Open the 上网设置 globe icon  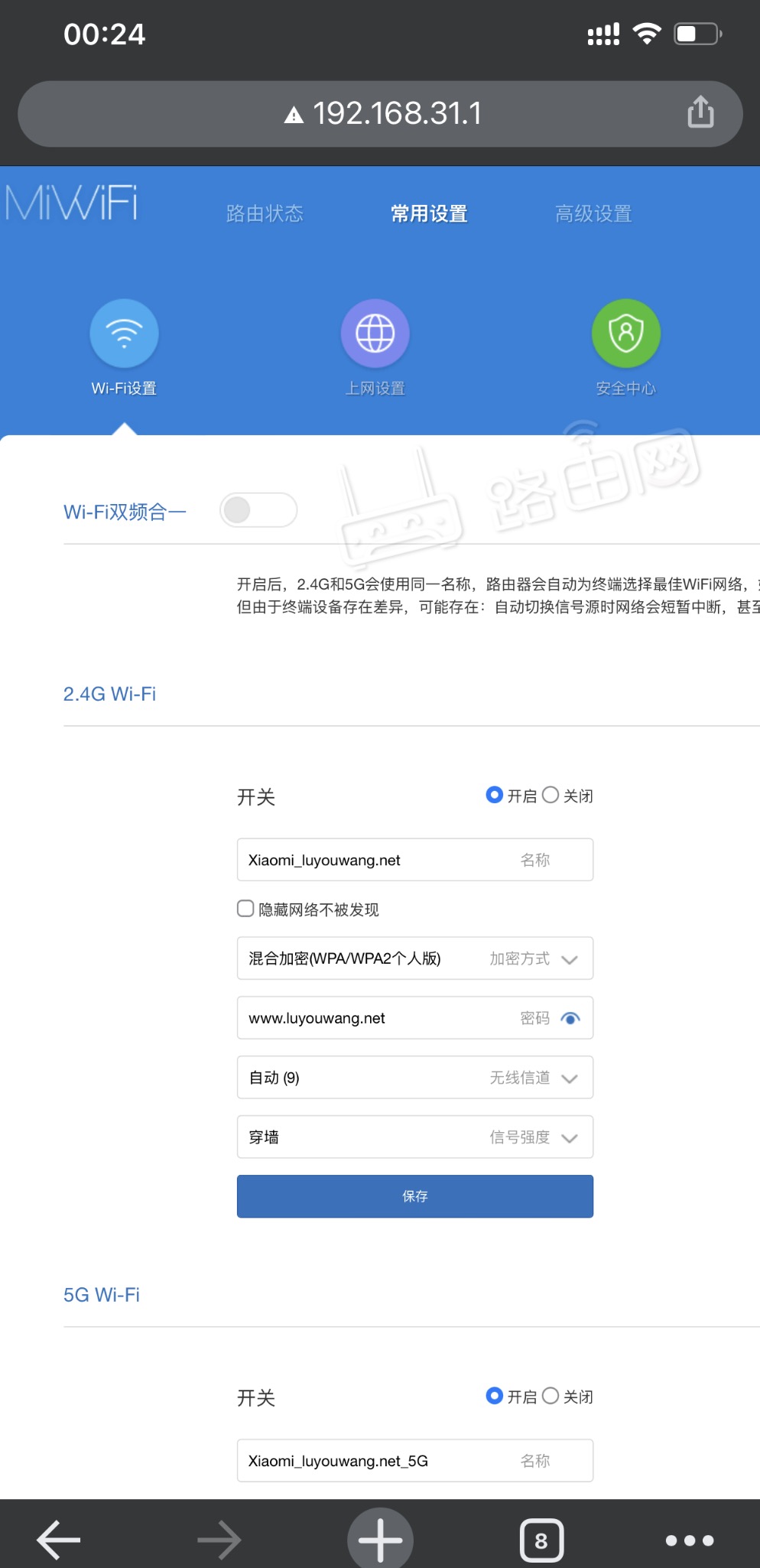coord(375,334)
